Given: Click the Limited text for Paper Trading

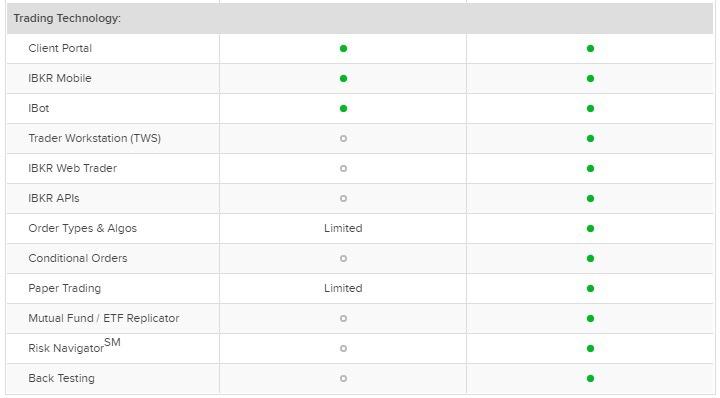Looking at the screenshot, I should (x=343, y=288).
